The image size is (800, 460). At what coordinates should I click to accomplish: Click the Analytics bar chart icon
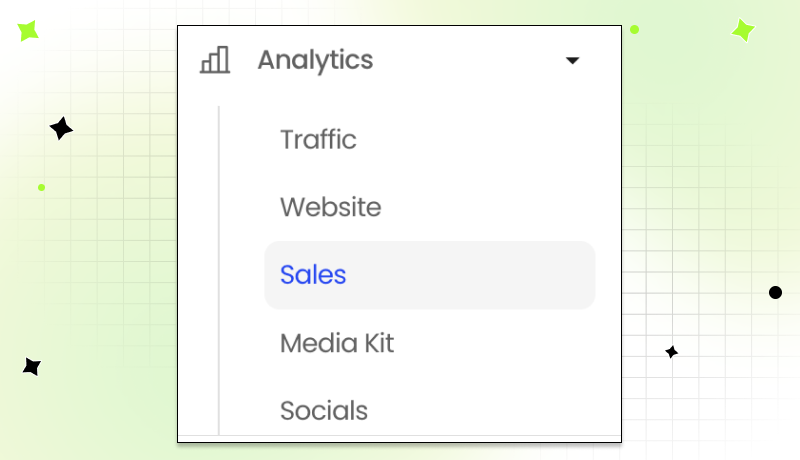(x=215, y=60)
